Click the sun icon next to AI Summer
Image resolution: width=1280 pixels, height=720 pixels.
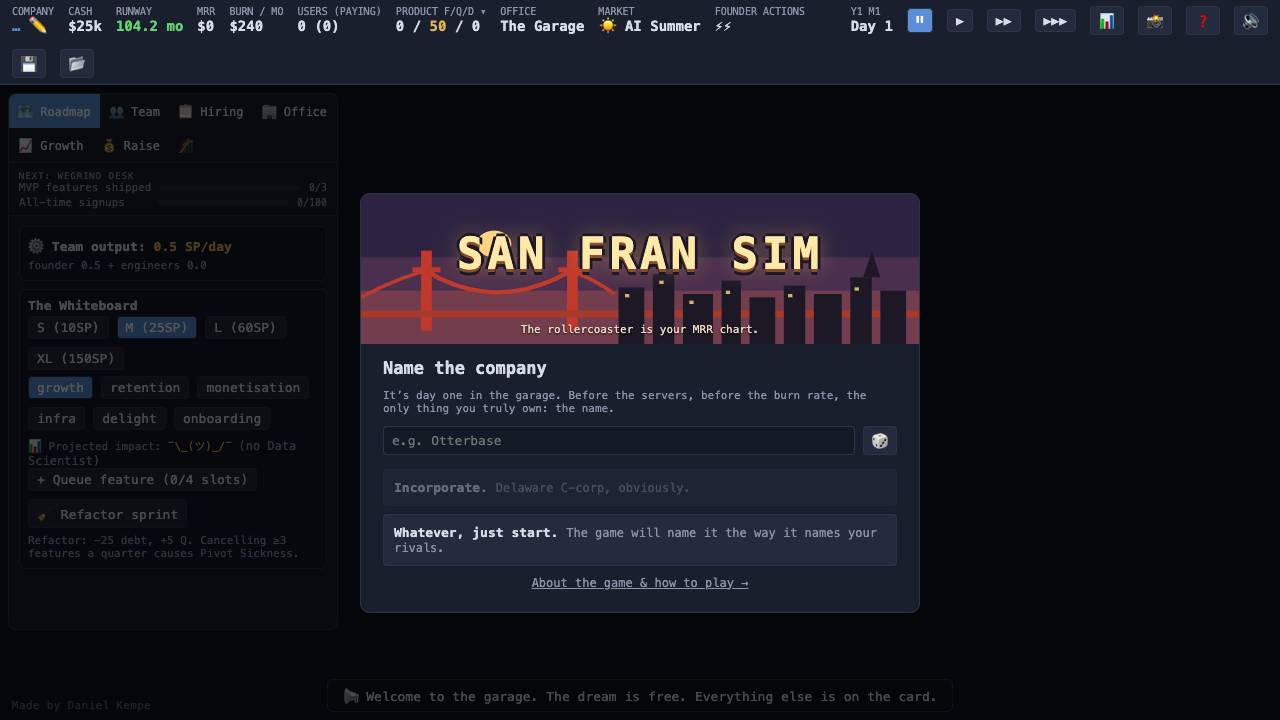(608, 26)
